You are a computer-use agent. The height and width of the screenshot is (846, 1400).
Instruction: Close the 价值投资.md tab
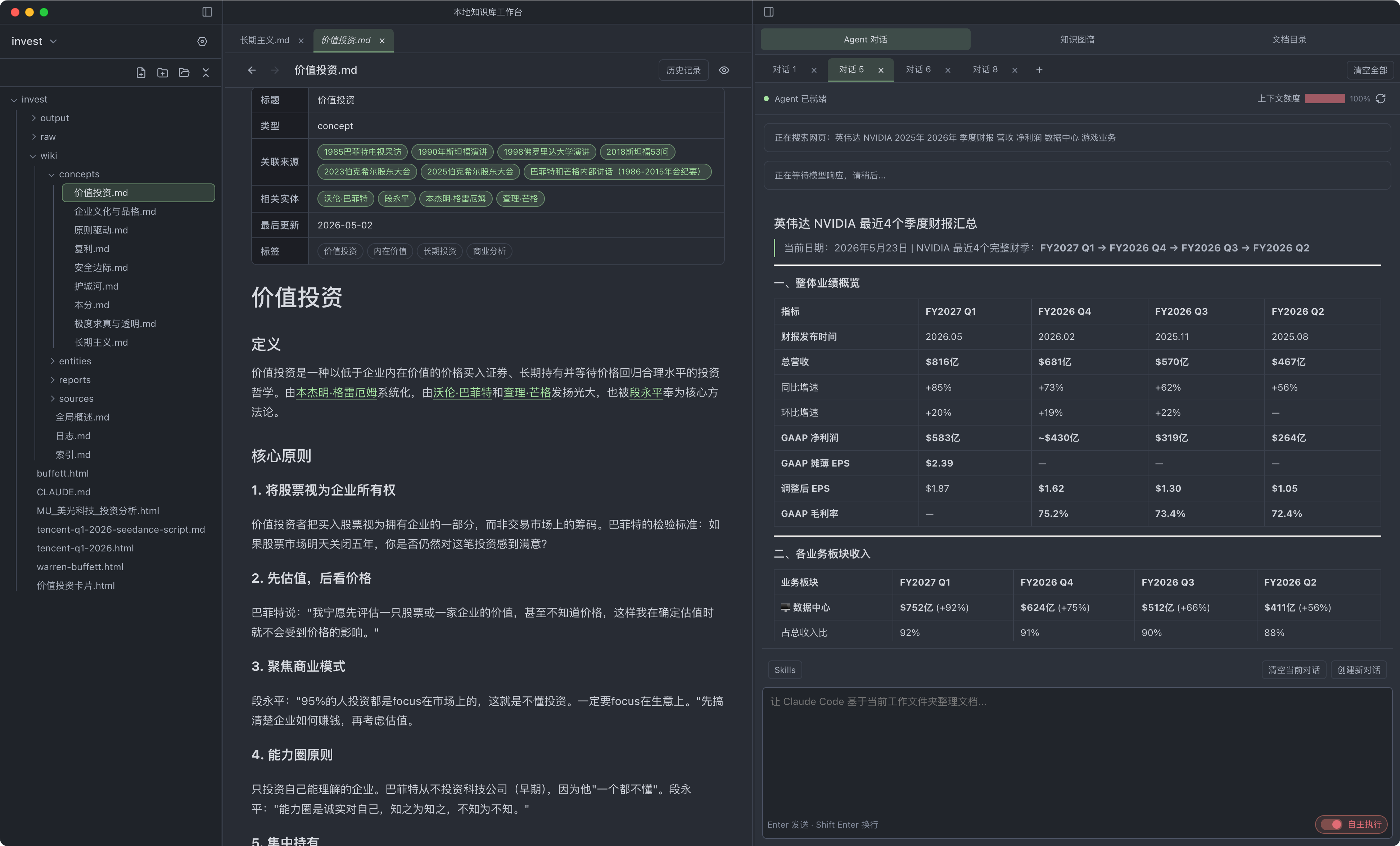pyautogui.click(x=382, y=41)
